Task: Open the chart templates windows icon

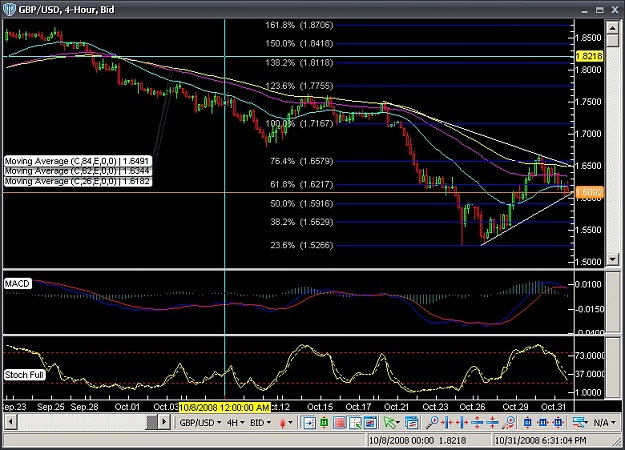Action: pos(412,422)
